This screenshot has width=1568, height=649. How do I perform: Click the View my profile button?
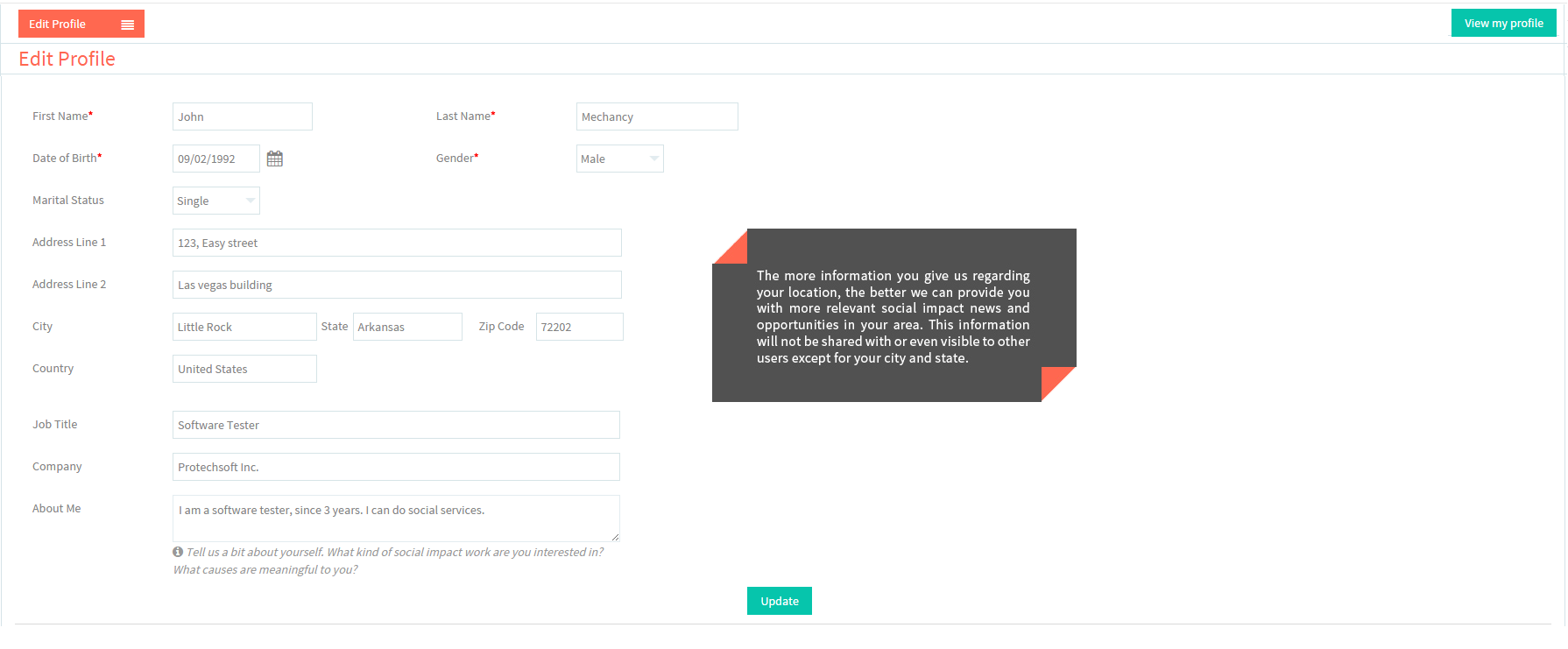[x=1503, y=23]
